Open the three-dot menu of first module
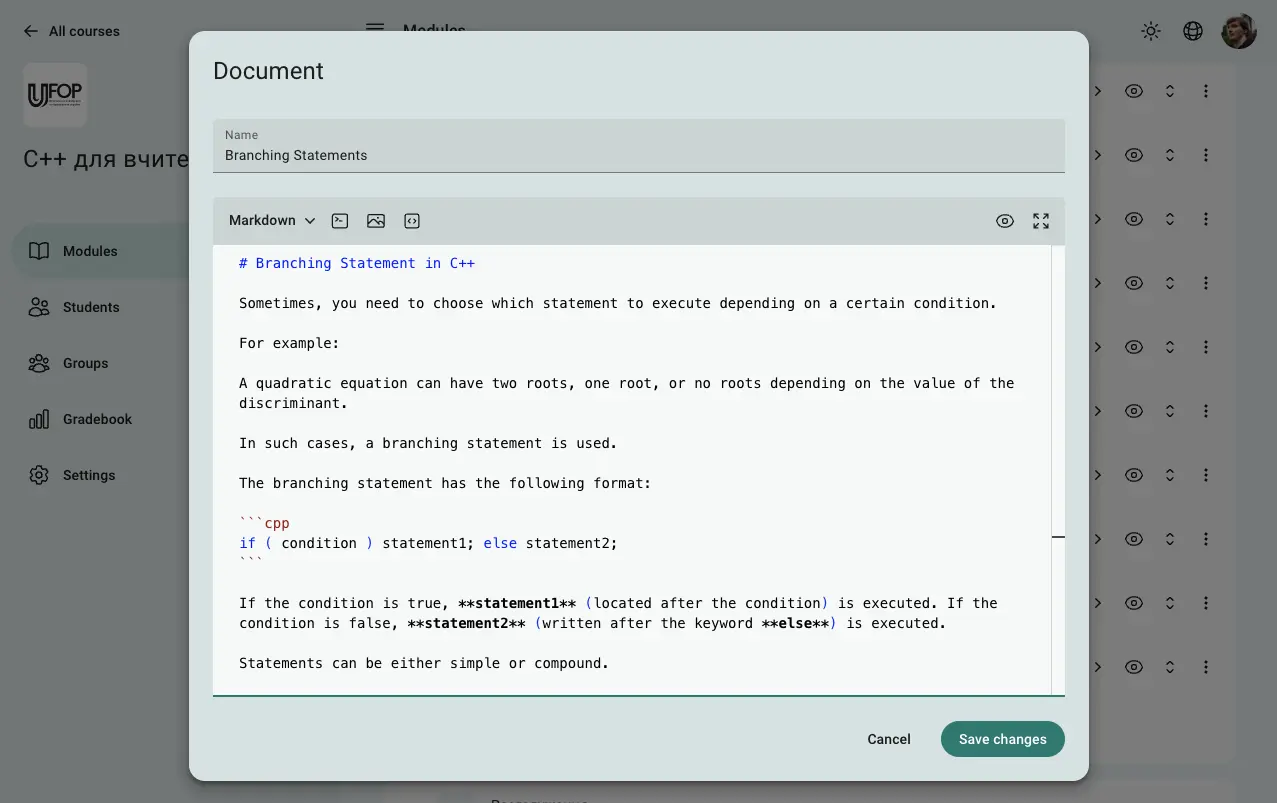Viewport: 1277px width, 803px height. point(1206,91)
